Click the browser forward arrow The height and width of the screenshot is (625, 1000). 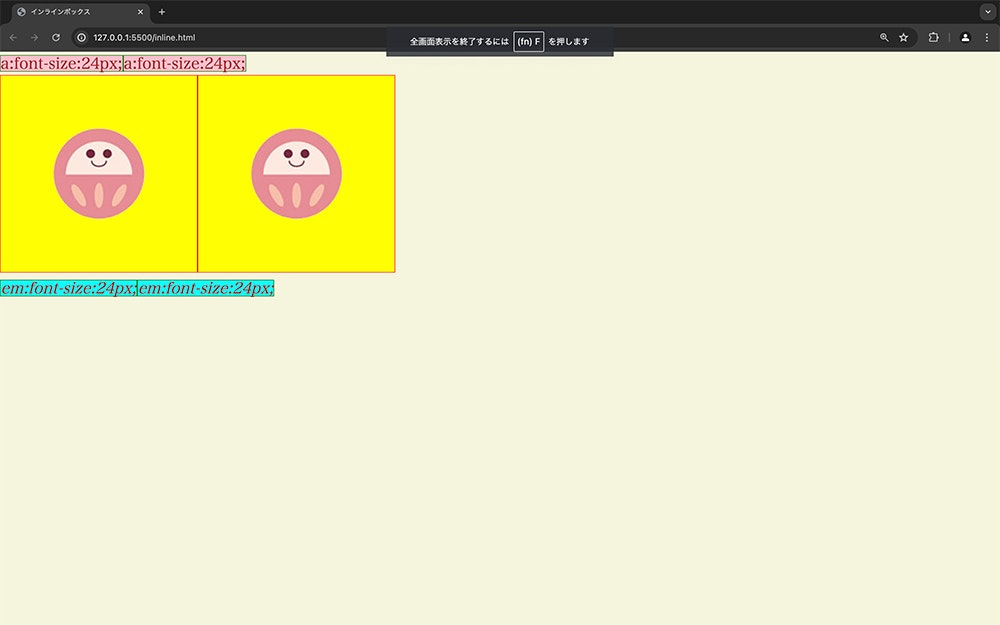tap(34, 38)
